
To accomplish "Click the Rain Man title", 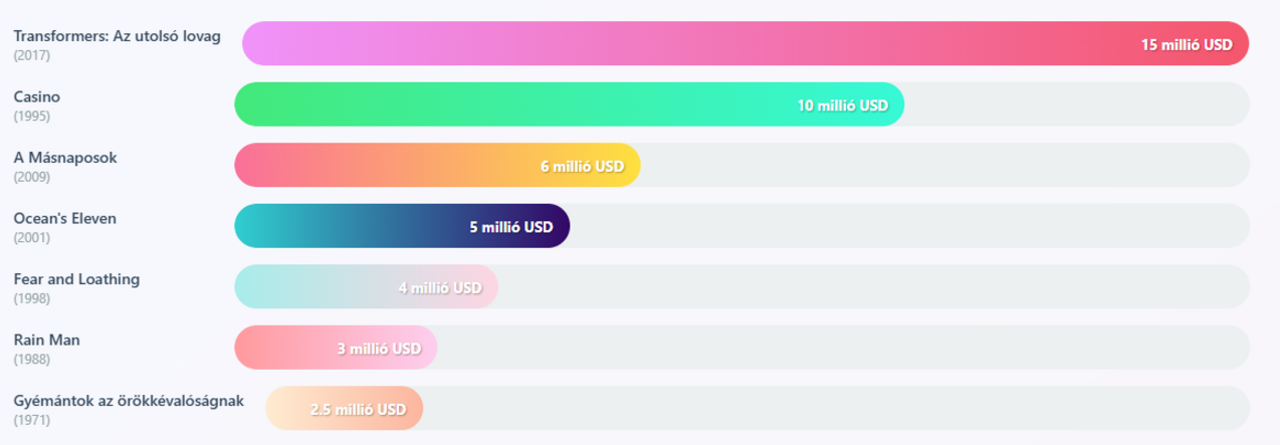I will tap(47, 340).
